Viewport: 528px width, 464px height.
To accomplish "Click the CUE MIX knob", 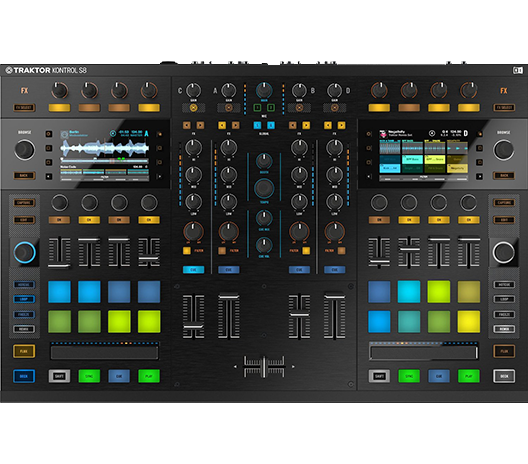I will click(264, 218).
